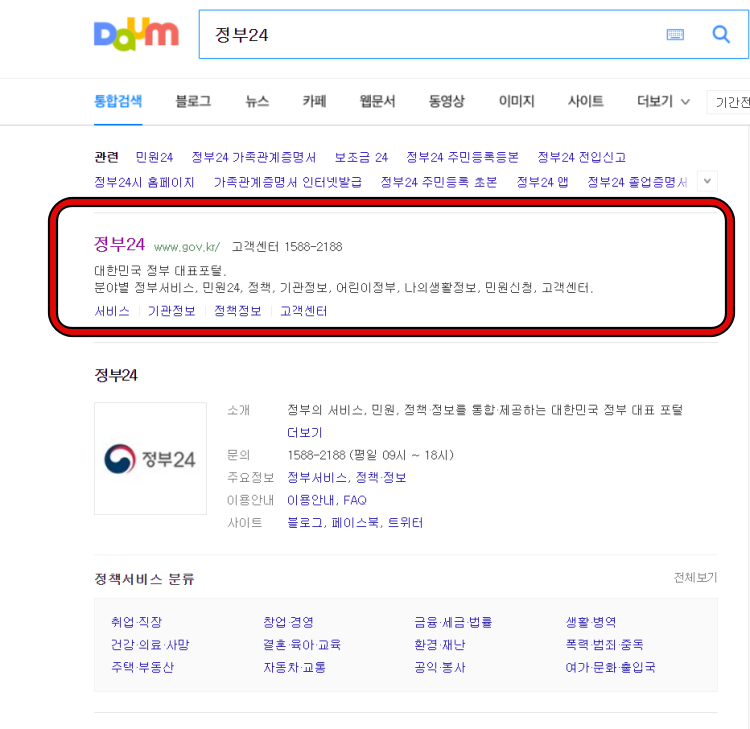This screenshot has width=750, height=729.
Task: Click the www.gov.kr/ URL link
Action: (x=187, y=247)
